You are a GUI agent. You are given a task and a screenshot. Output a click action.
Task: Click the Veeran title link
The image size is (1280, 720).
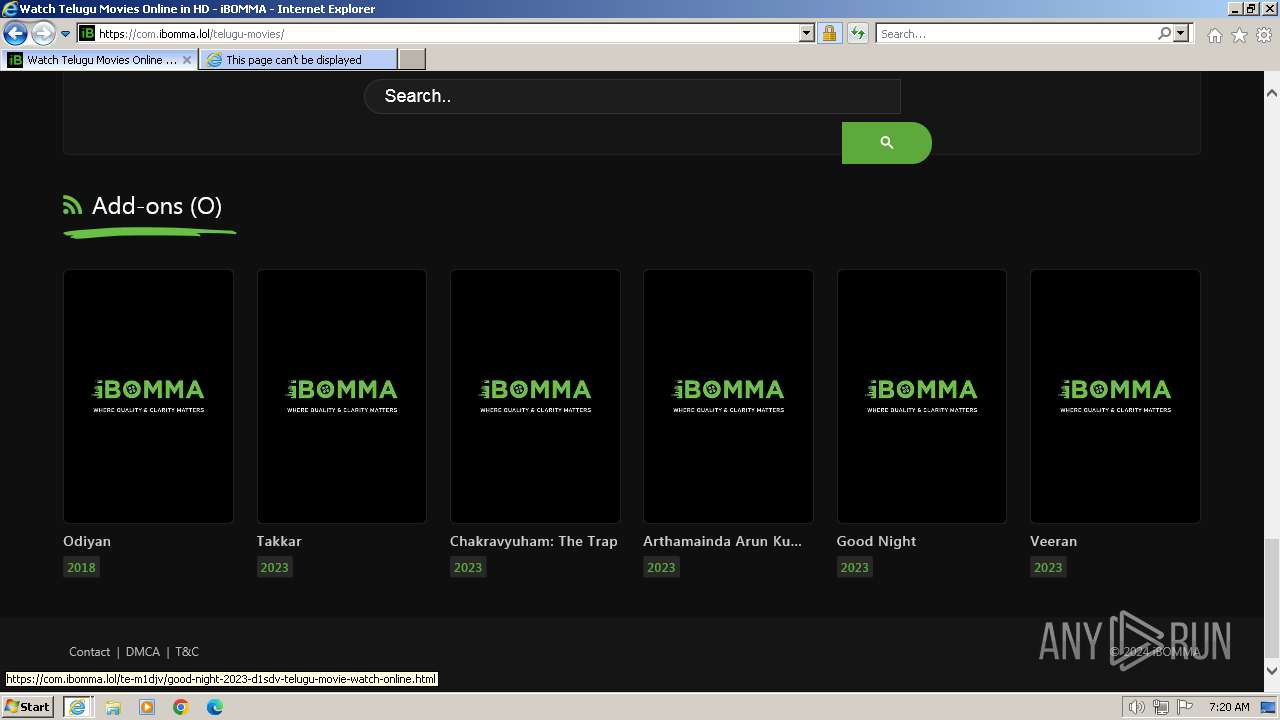pyautogui.click(x=1054, y=541)
